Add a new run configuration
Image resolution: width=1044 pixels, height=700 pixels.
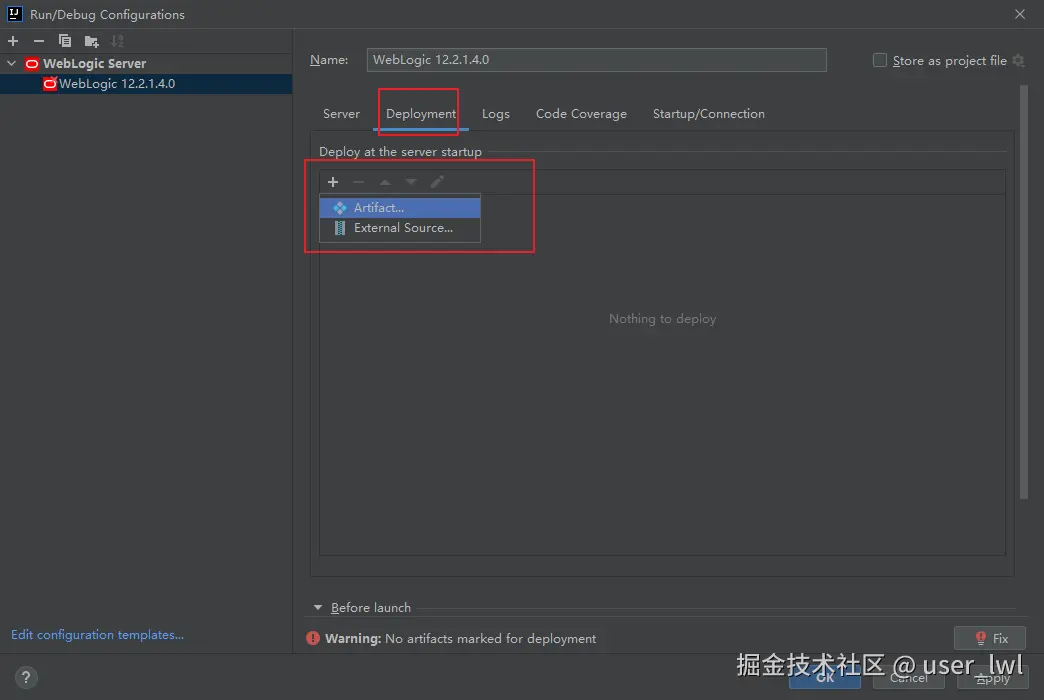[13, 41]
